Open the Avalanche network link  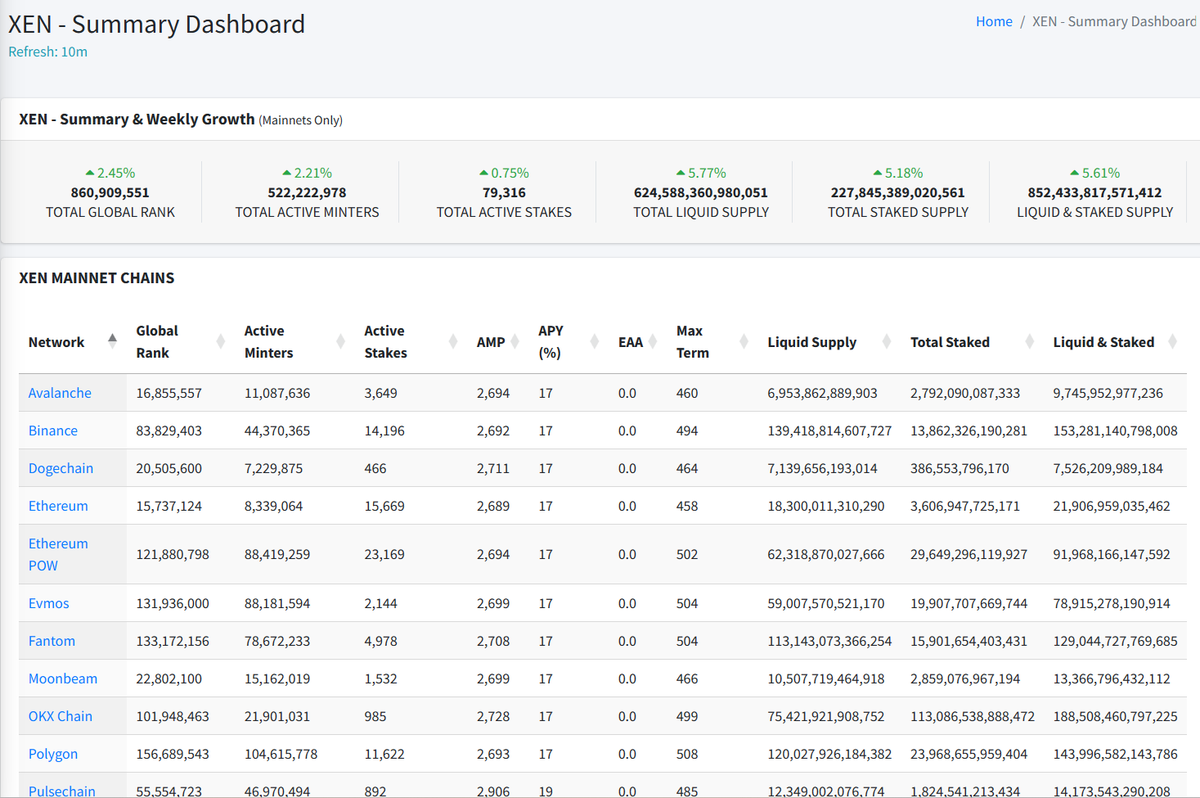(60, 393)
